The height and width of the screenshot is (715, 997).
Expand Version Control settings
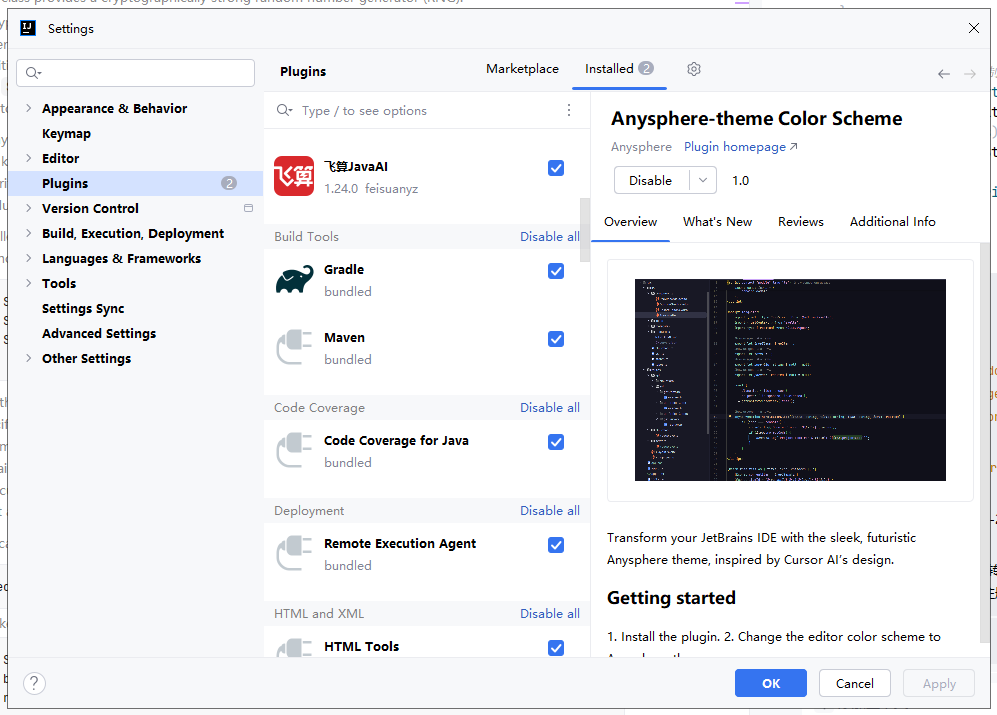click(29, 208)
